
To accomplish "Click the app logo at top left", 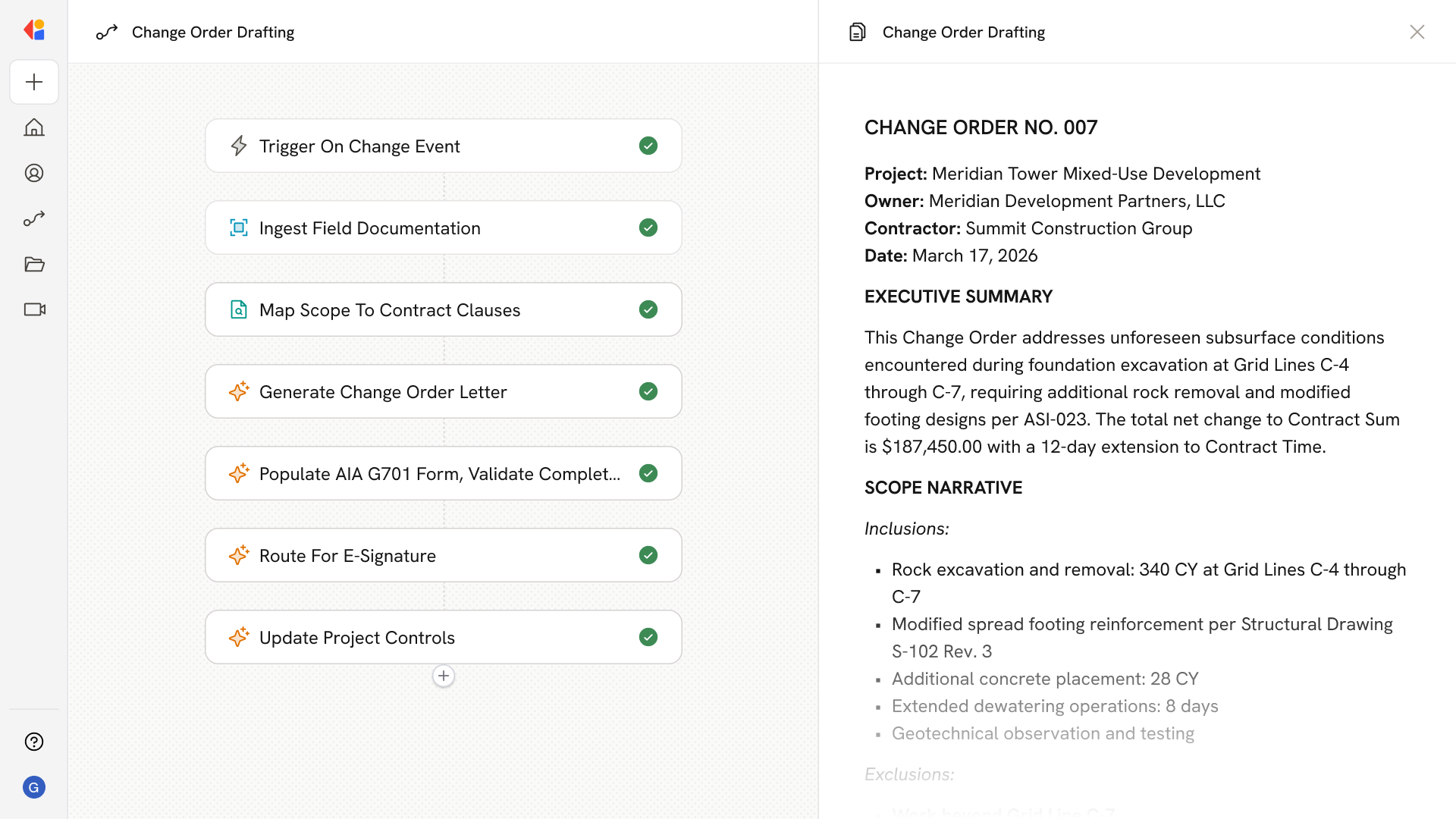I will coord(34,30).
